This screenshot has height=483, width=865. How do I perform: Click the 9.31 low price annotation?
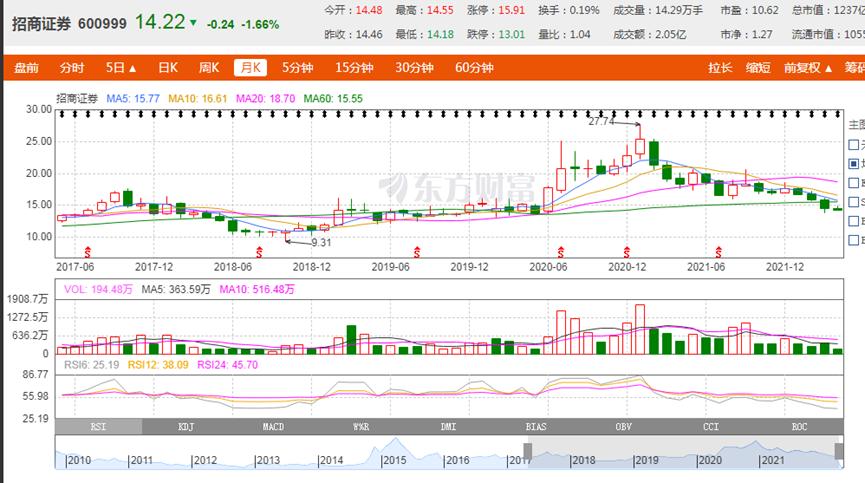tap(321, 243)
